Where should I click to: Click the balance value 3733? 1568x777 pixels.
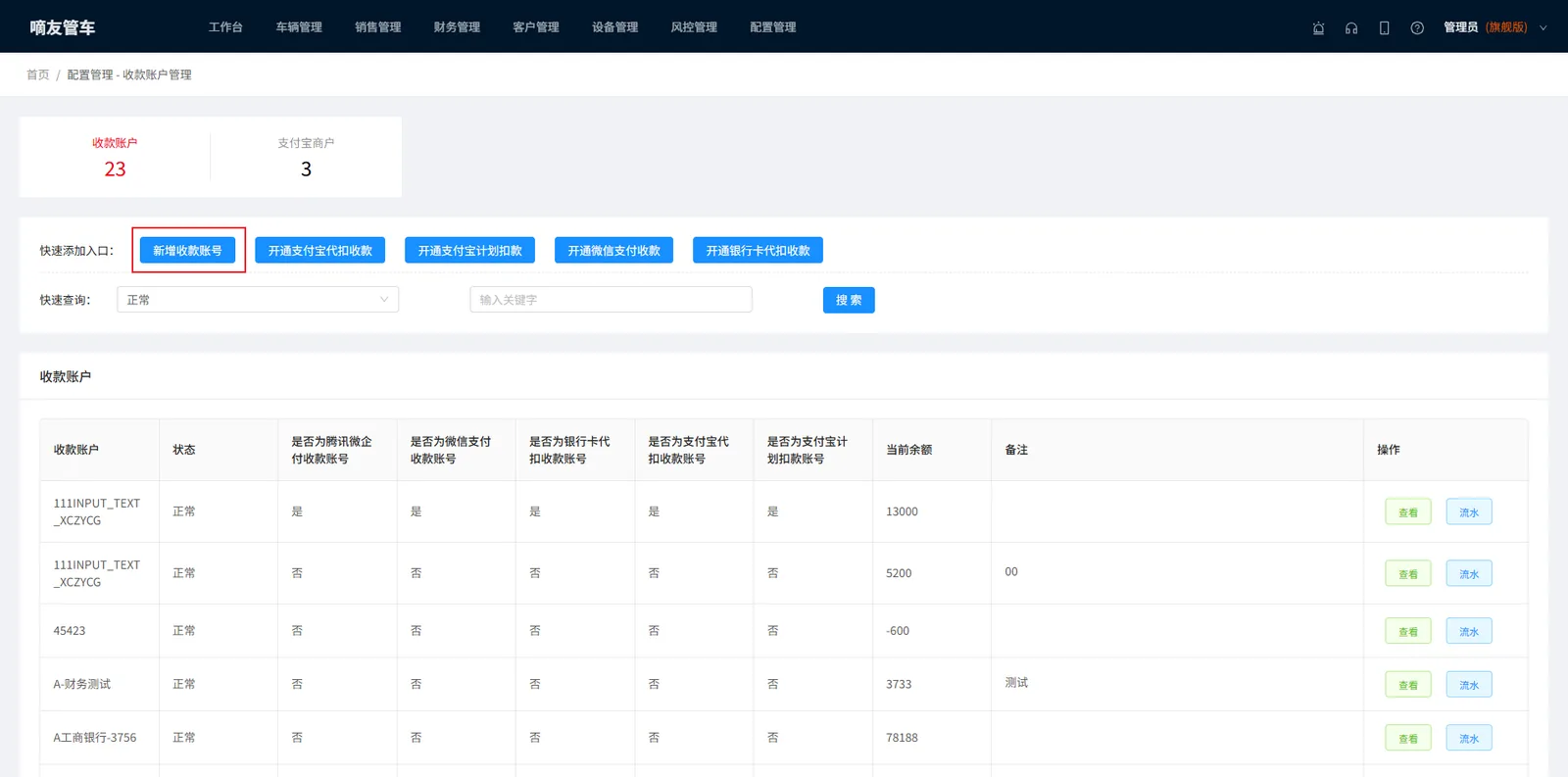click(x=899, y=684)
